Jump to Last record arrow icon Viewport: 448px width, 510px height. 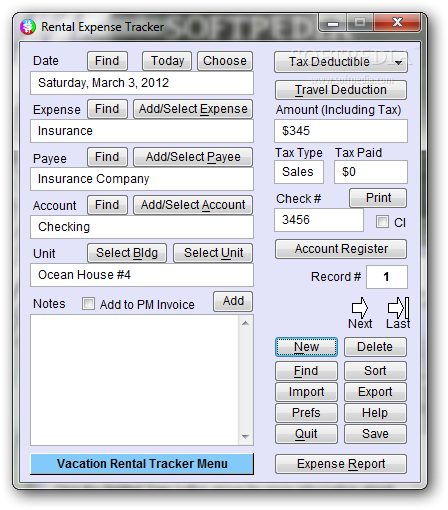(398, 307)
